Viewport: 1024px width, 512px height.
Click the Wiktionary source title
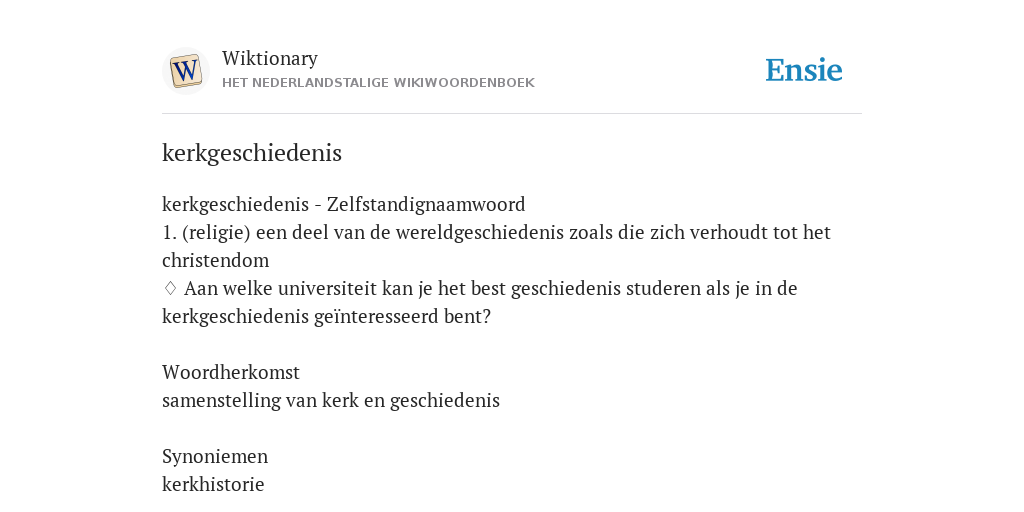click(270, 58)
